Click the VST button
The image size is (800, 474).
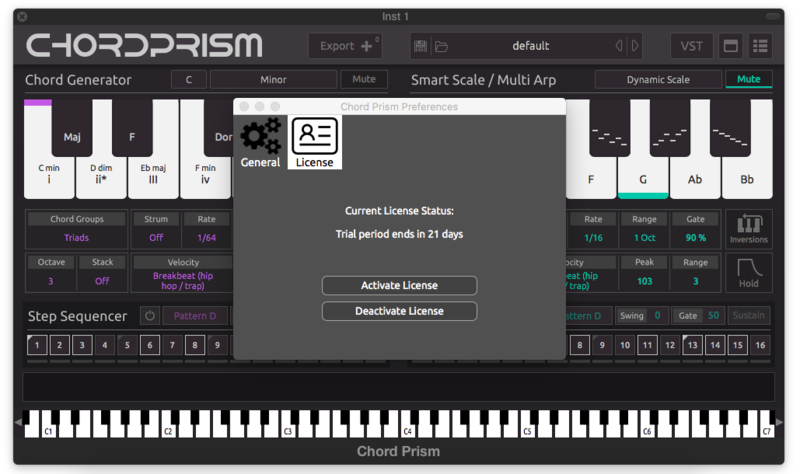tap(691, 46)
